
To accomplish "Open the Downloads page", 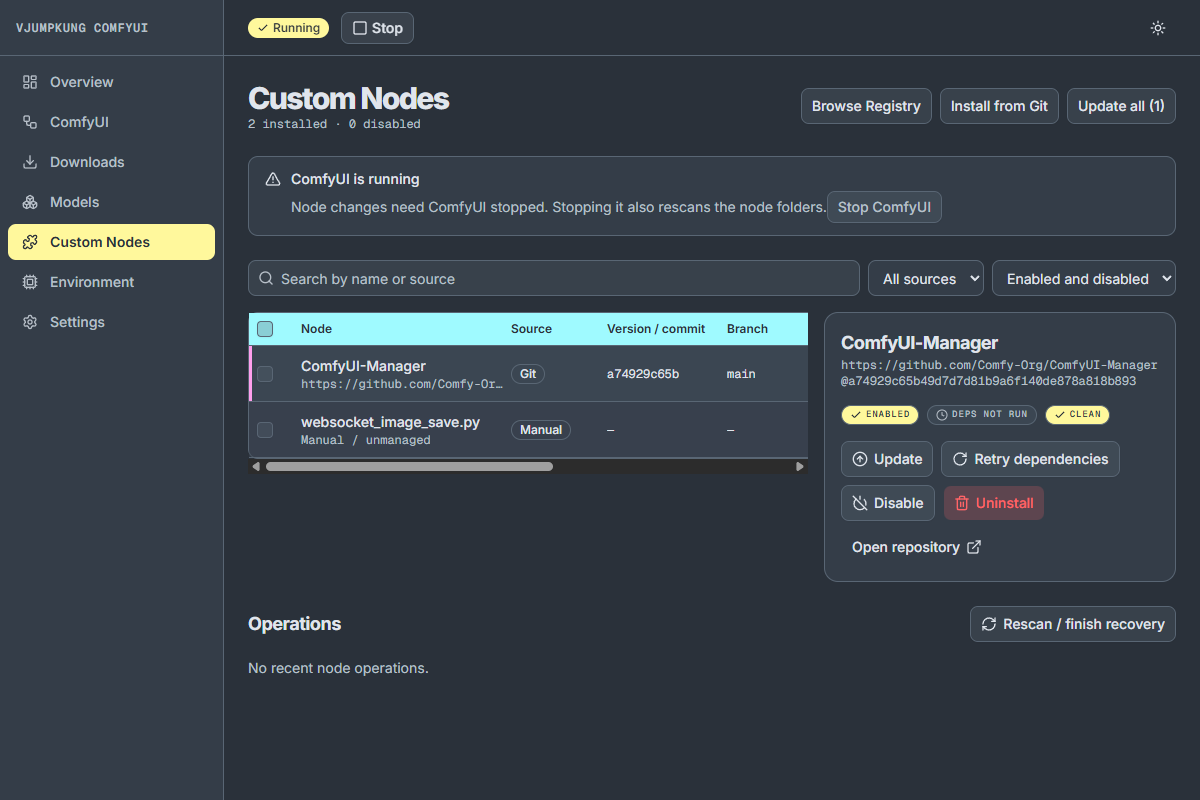I will (111, 162).
